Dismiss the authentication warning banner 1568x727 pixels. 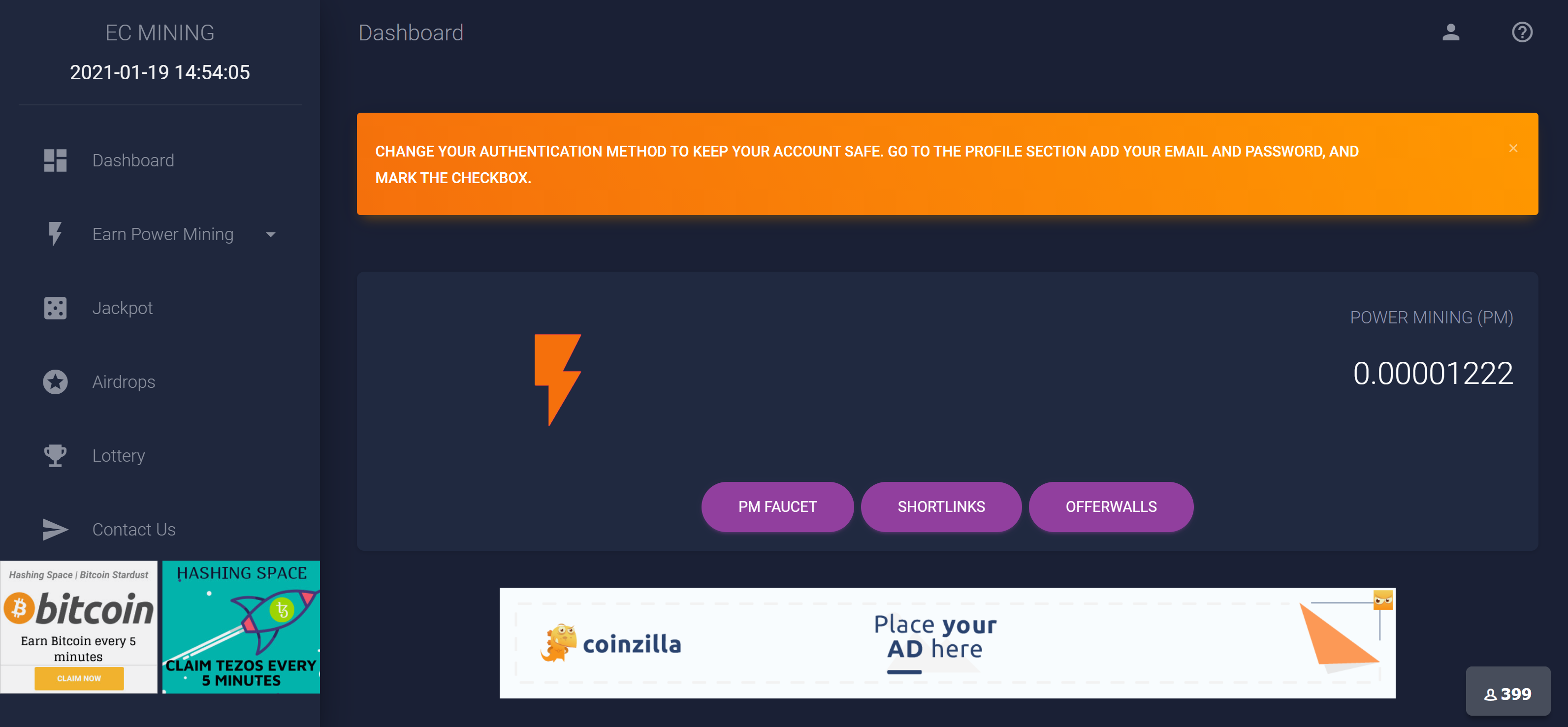tap(1513, 148)
